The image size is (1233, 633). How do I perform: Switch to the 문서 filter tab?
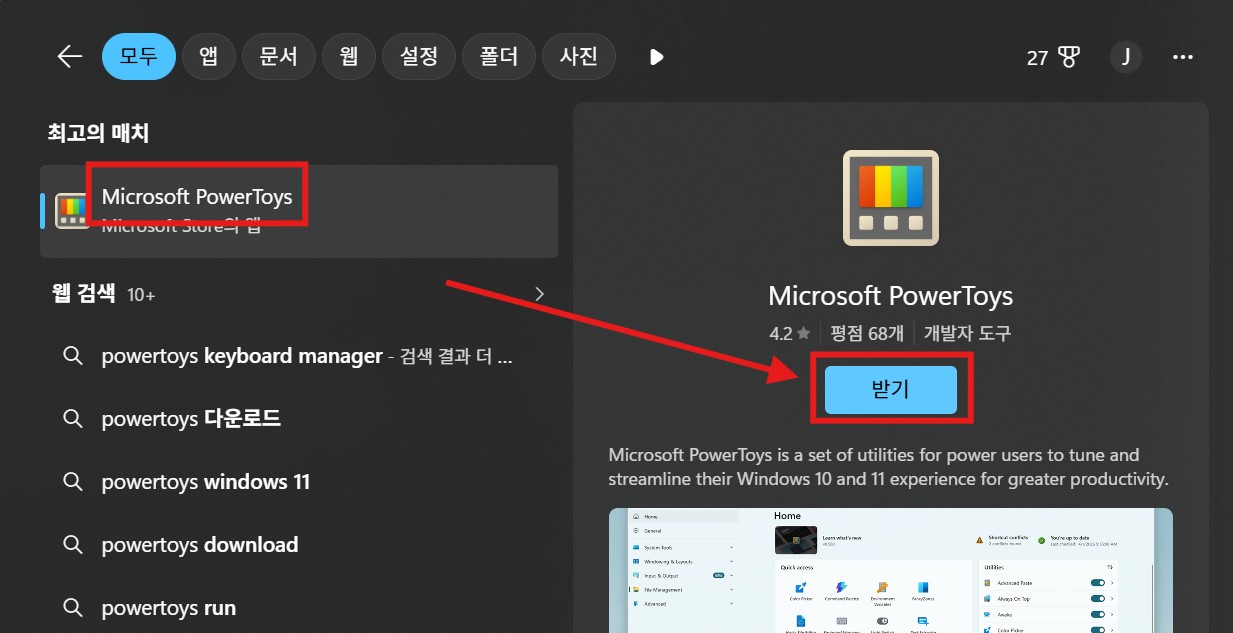pyautogui.click(x=278, y=57)
